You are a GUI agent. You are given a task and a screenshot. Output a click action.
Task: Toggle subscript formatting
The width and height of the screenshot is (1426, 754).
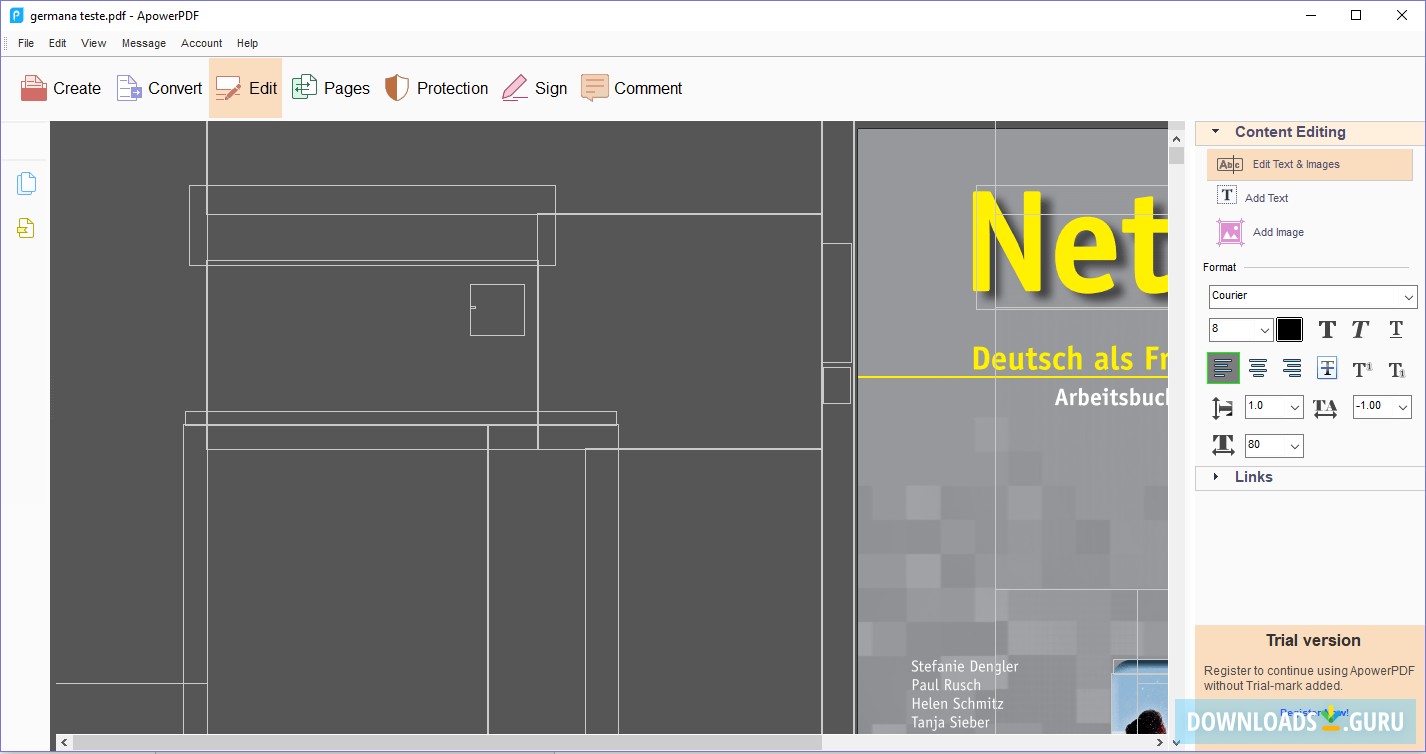click(x=1397, y=369)
